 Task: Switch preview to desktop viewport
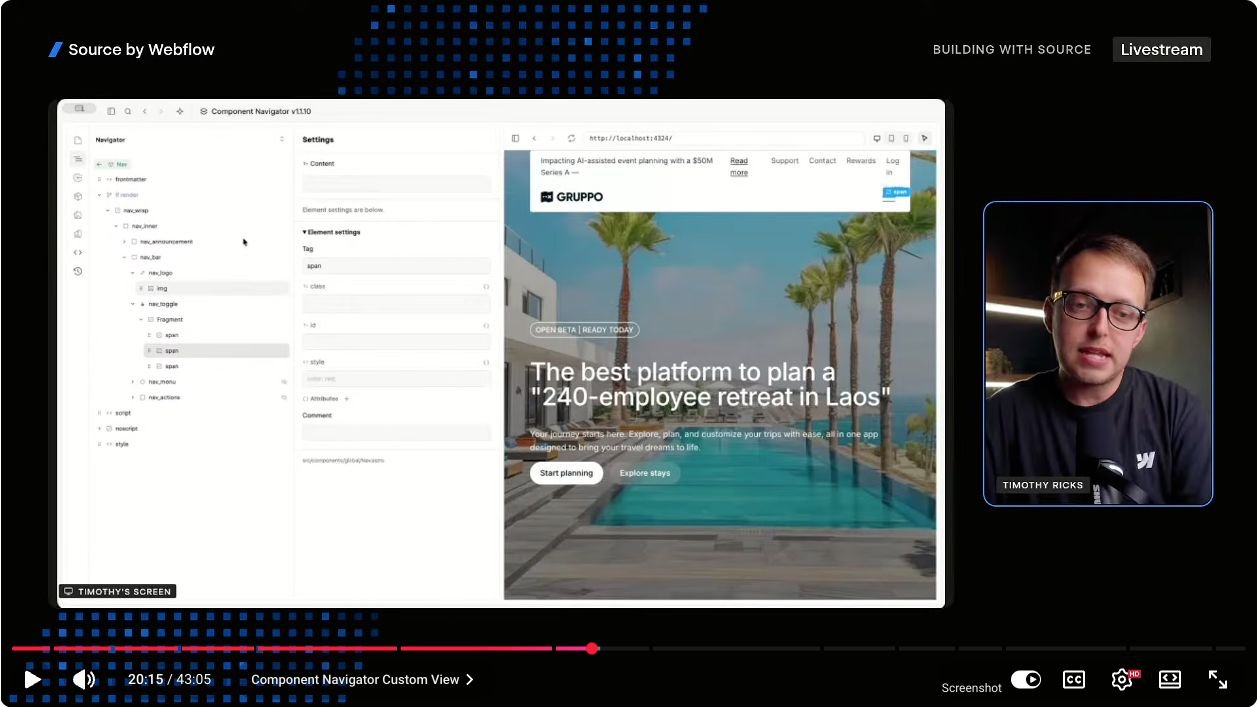(x=877, y=138)
